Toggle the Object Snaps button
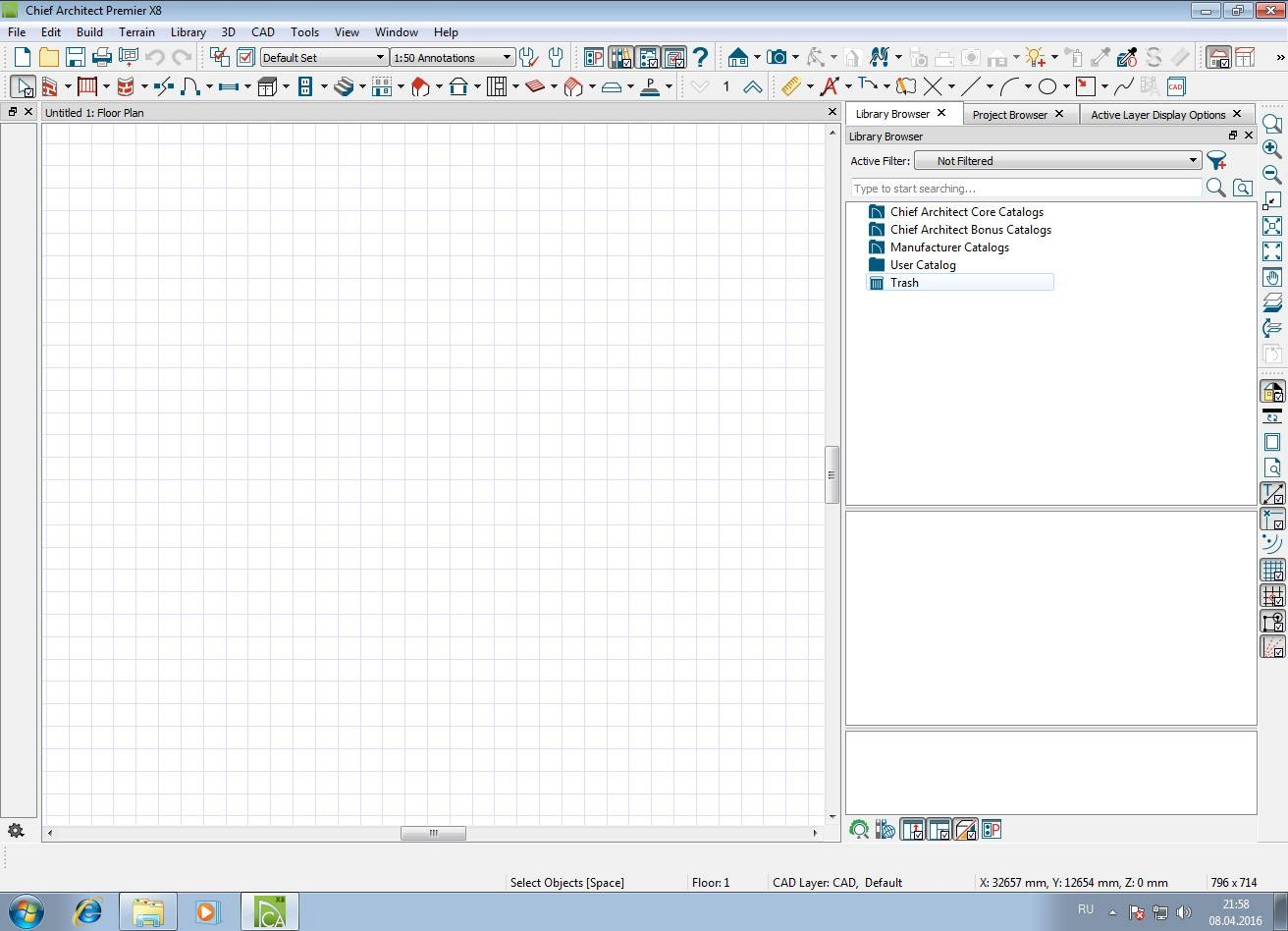The height and width of the screenshot is (931, 1288). coord(1272,622)
